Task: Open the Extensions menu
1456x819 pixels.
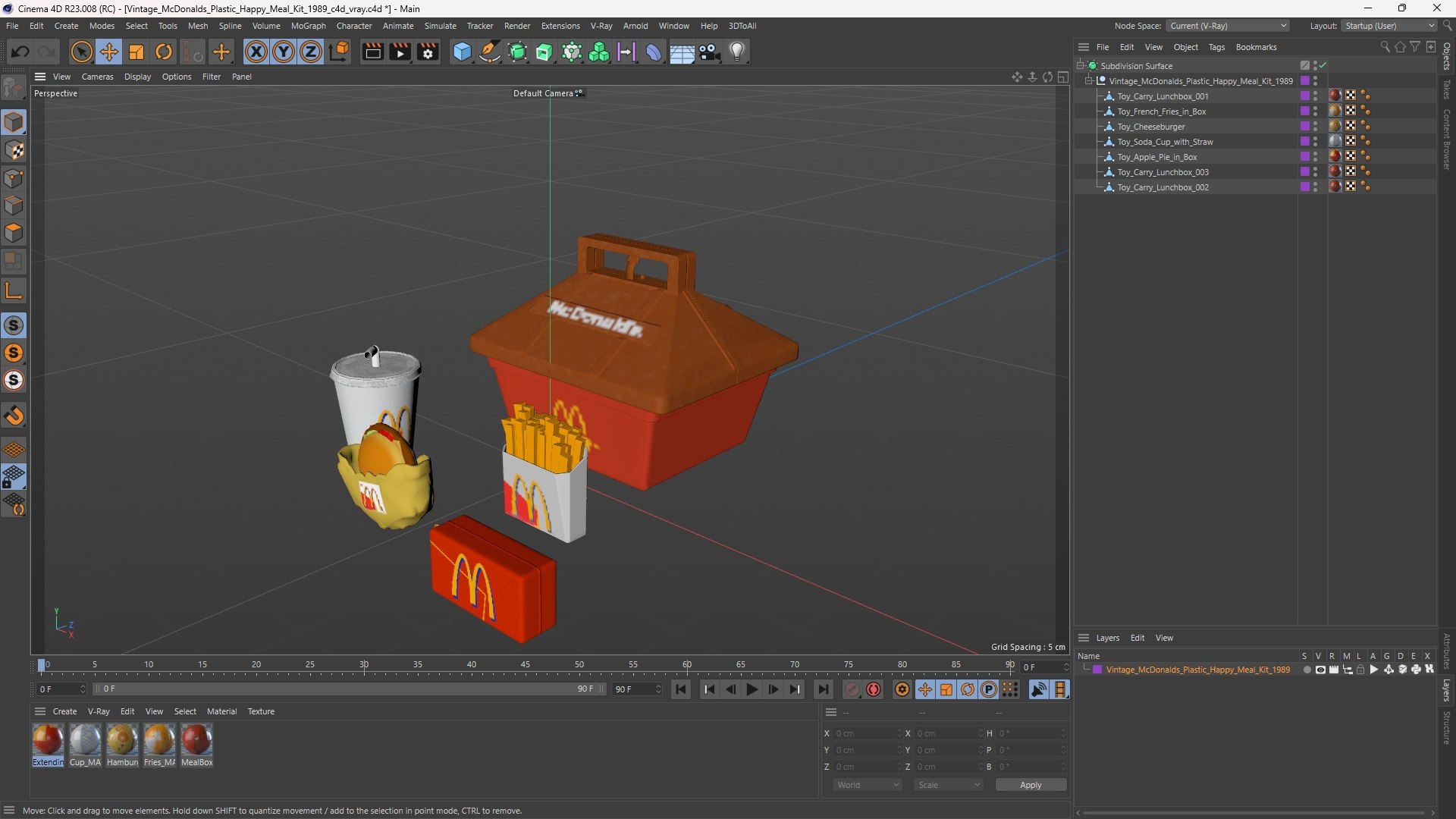Action: coord(560,26)
